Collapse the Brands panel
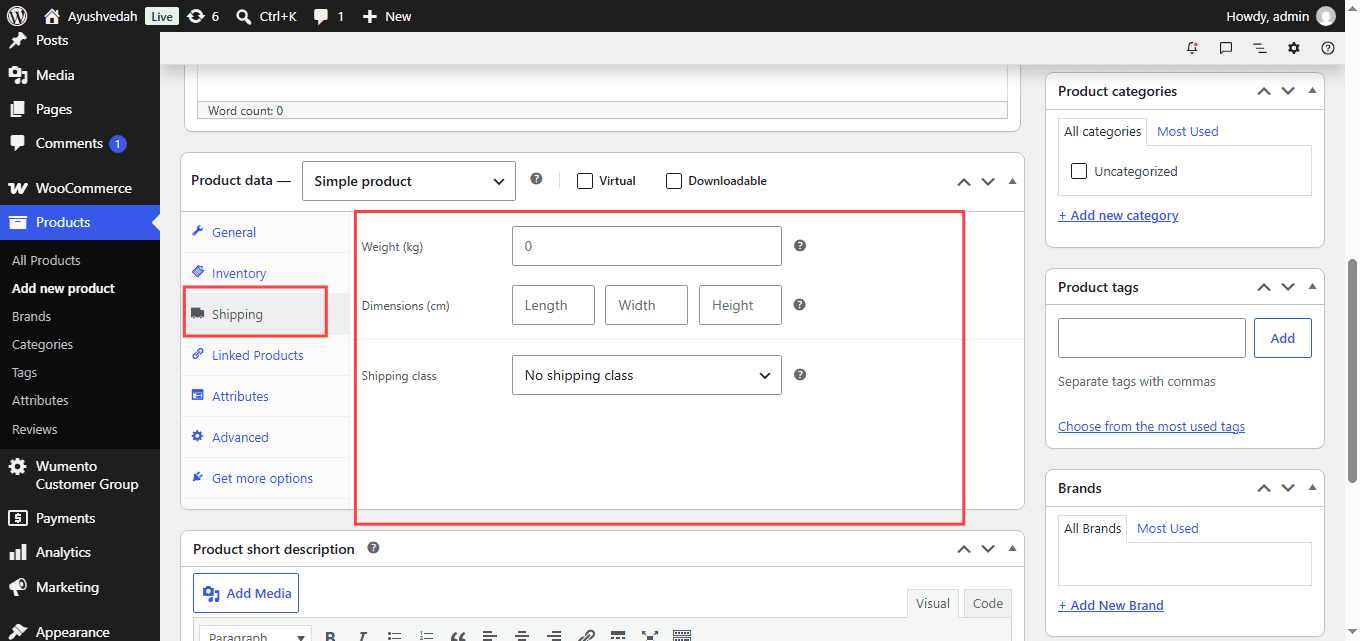 1312,487
